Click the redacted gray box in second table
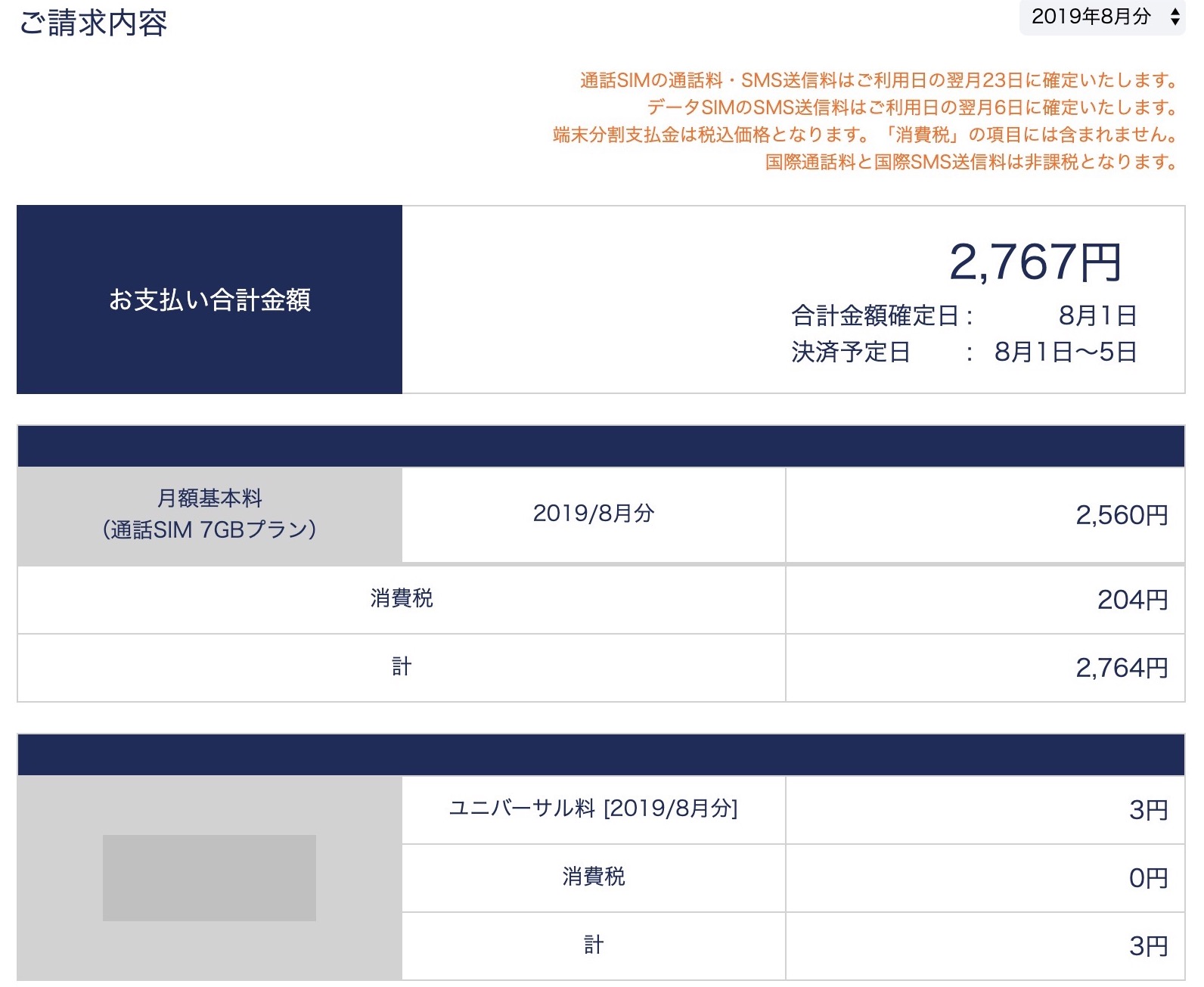 (x=209, y=878)
